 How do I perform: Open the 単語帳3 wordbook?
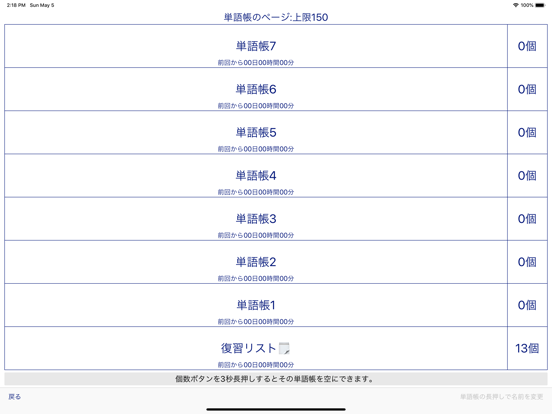click(x=256, y=219)
